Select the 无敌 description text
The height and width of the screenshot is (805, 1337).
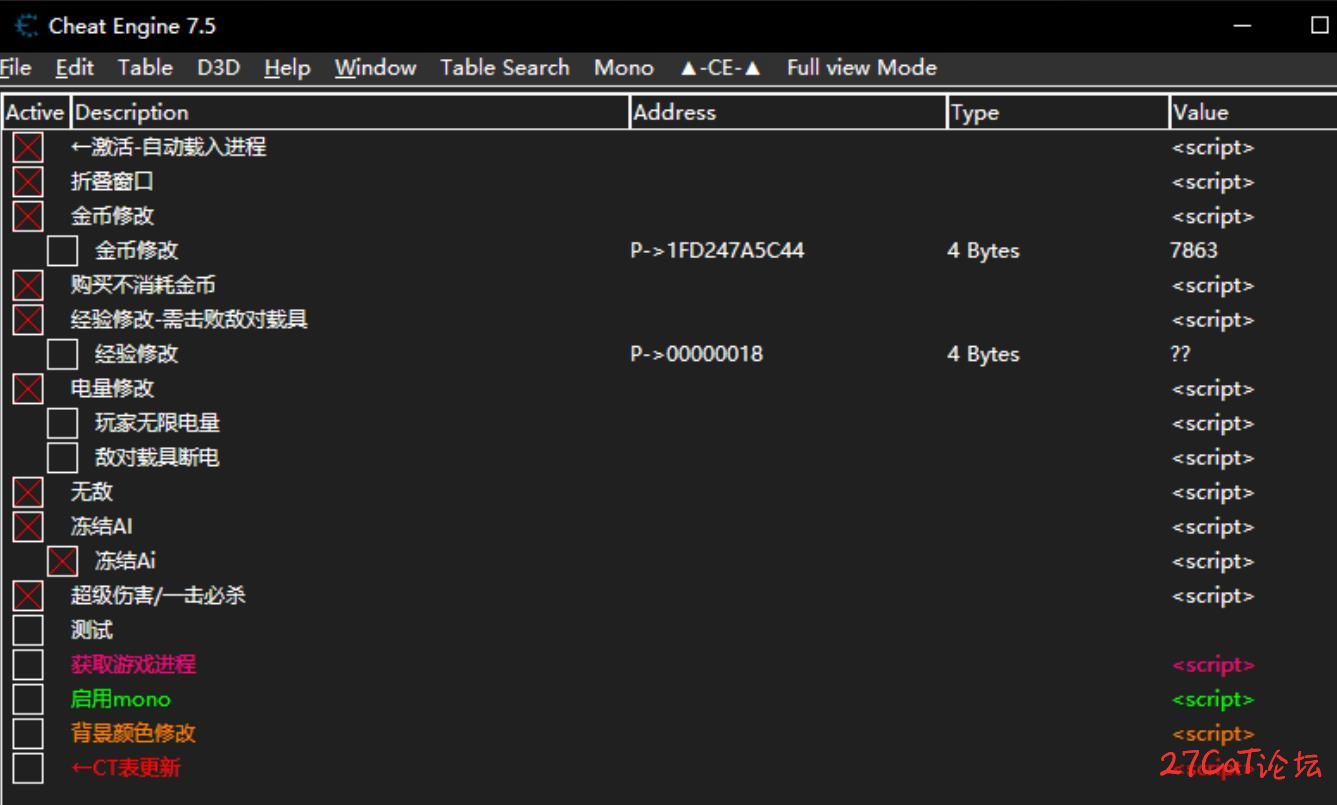92,492
